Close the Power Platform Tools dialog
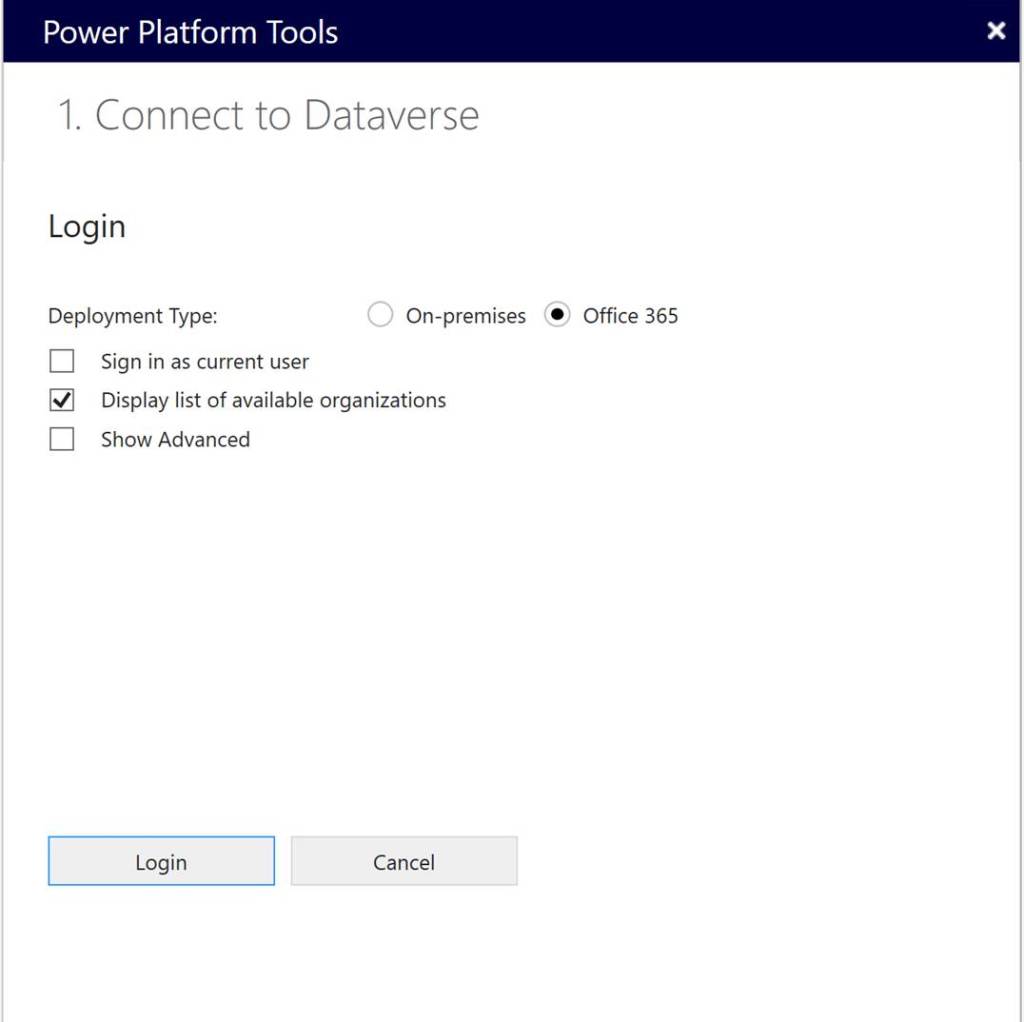This screenshot has height=1022, width=1024. 996,31
